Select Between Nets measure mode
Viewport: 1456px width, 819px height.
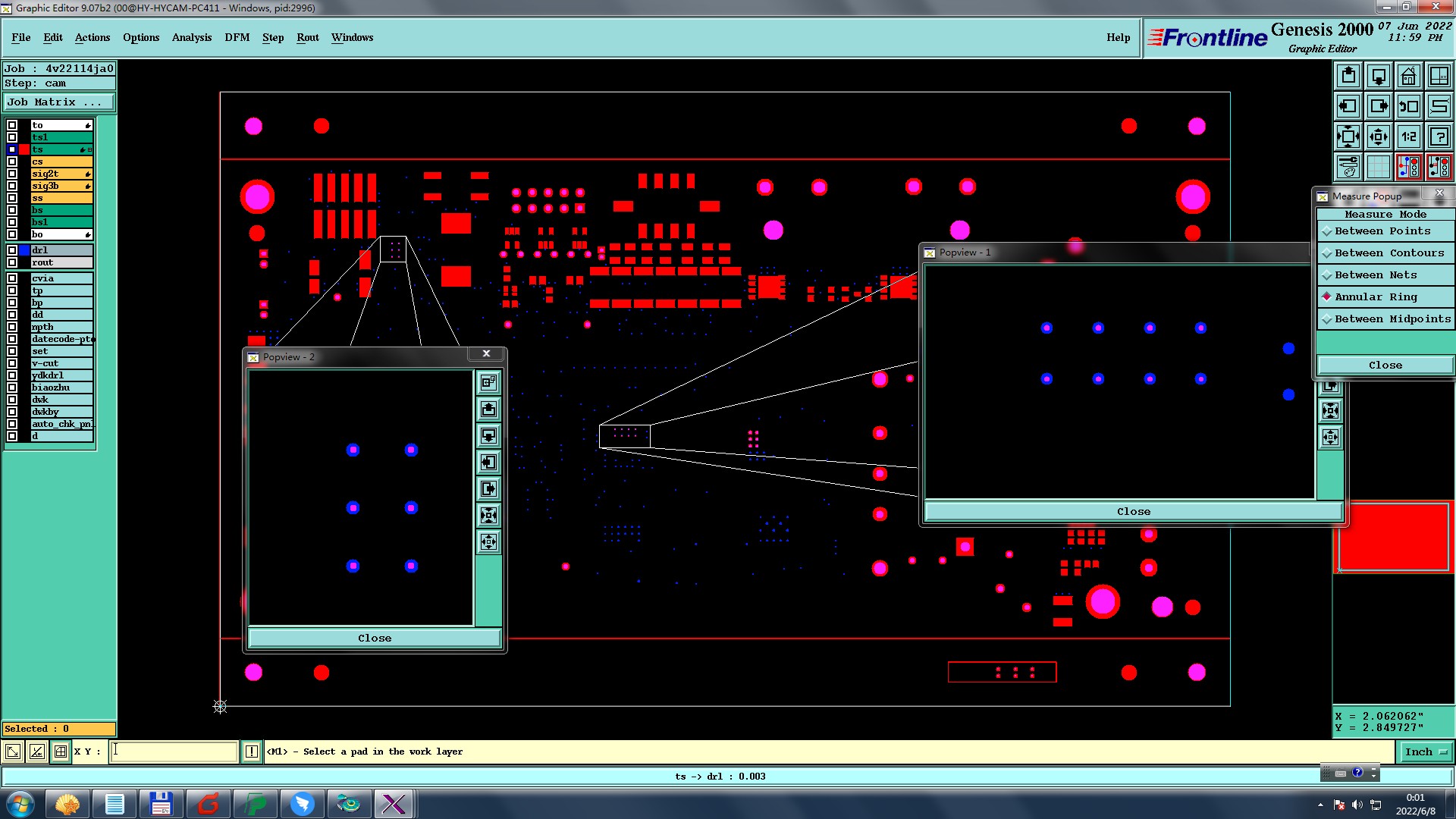1376,275
